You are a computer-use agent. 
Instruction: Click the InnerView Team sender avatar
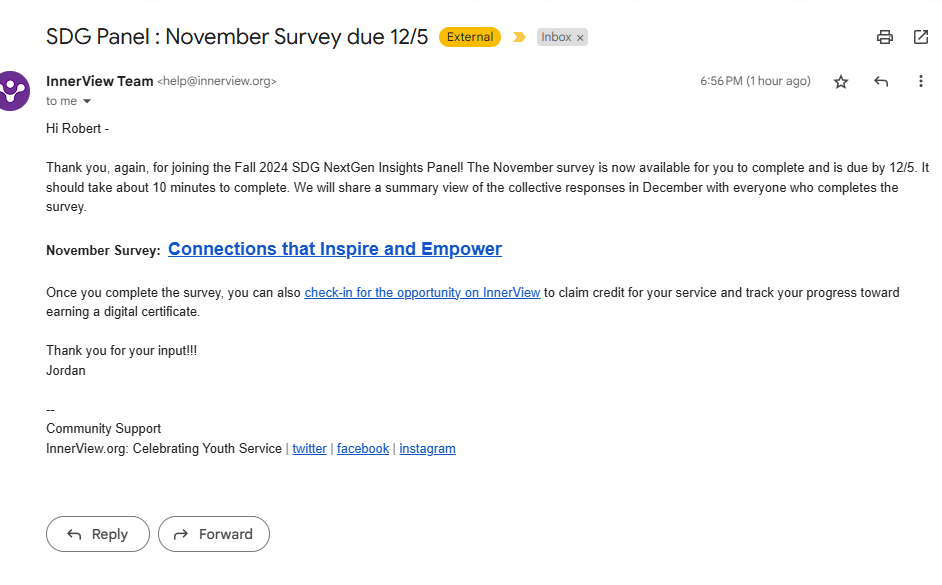(12, 91)
